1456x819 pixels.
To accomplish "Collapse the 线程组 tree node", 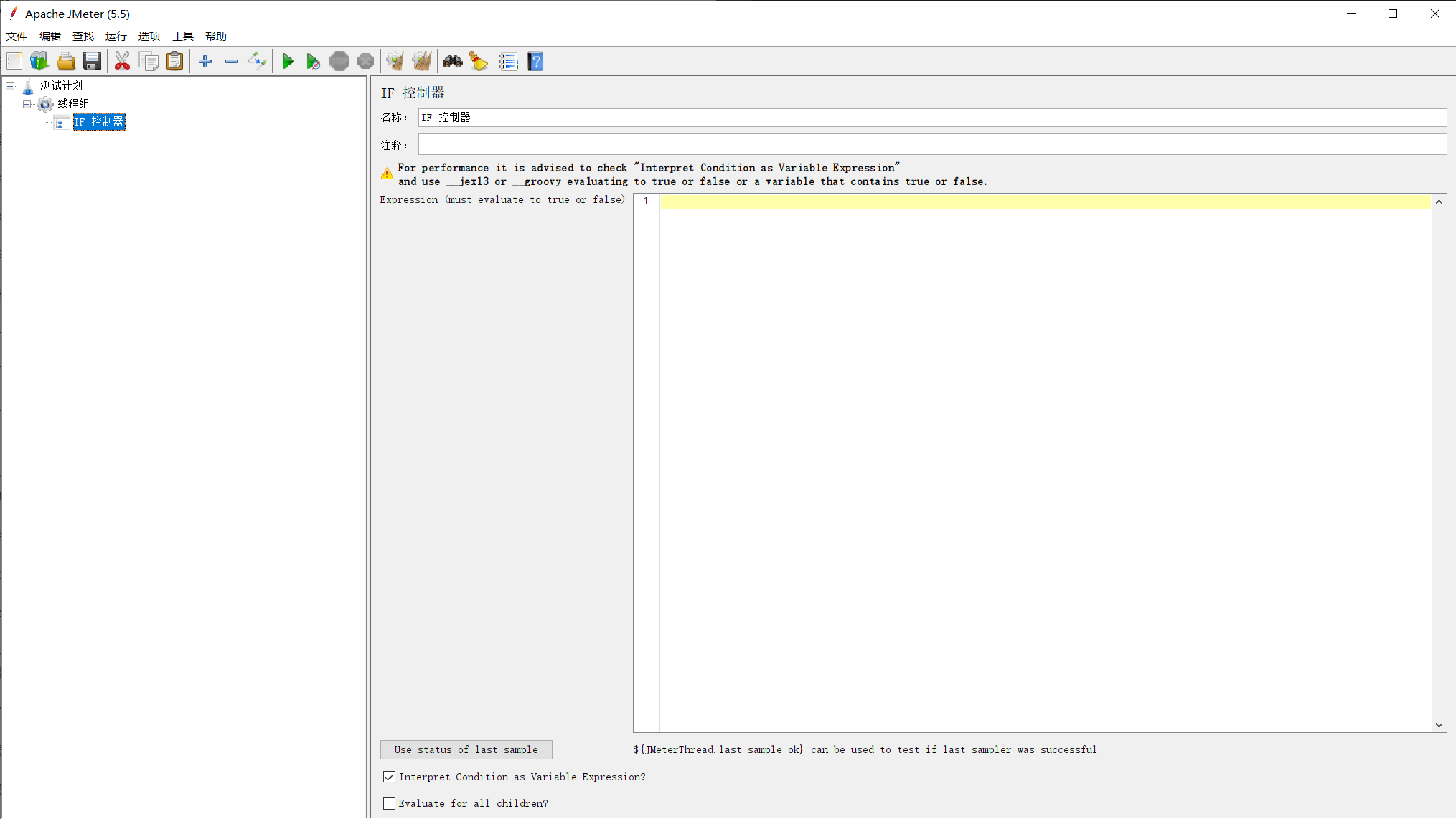I will click(27, 104).
